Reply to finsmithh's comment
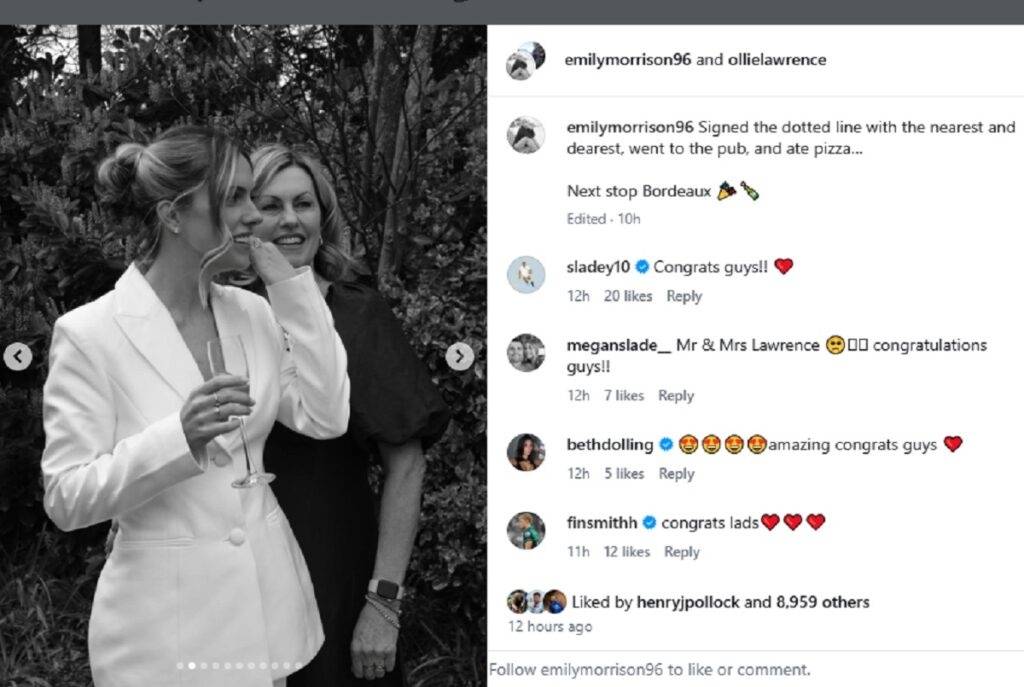This screenshot has height=687, width=1024. [x=682, y=552]
